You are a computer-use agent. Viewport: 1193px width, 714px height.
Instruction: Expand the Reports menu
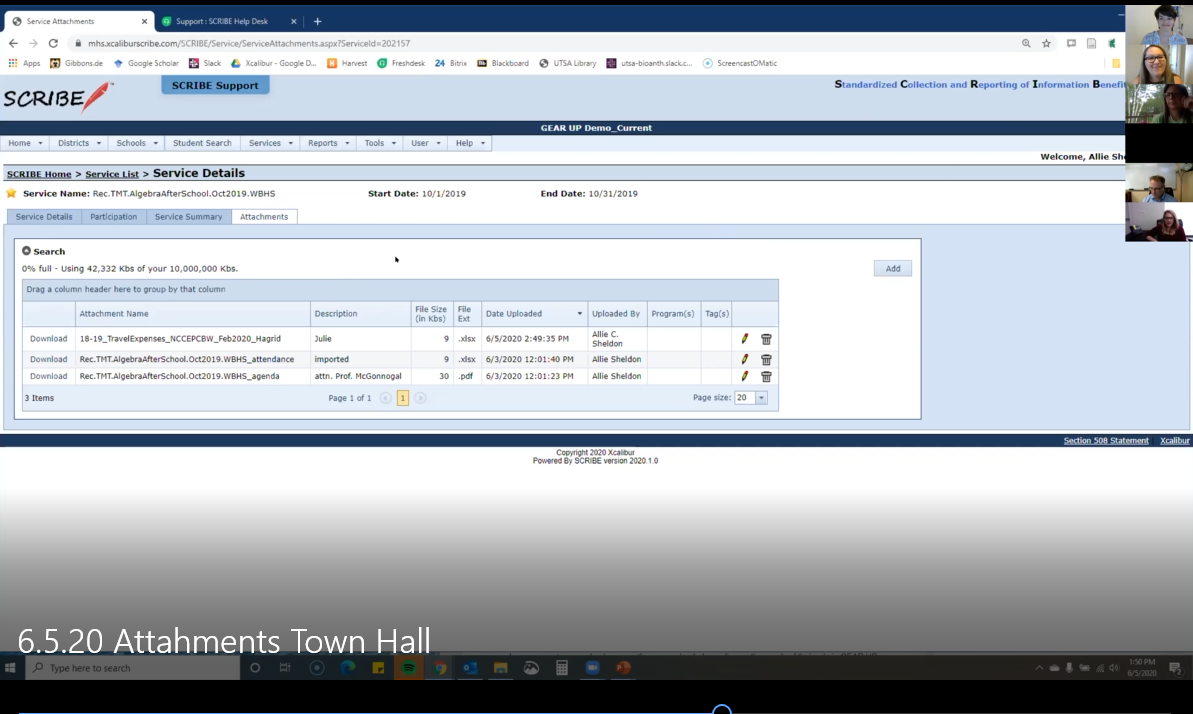pyautogui.click(x=329, y=143)
